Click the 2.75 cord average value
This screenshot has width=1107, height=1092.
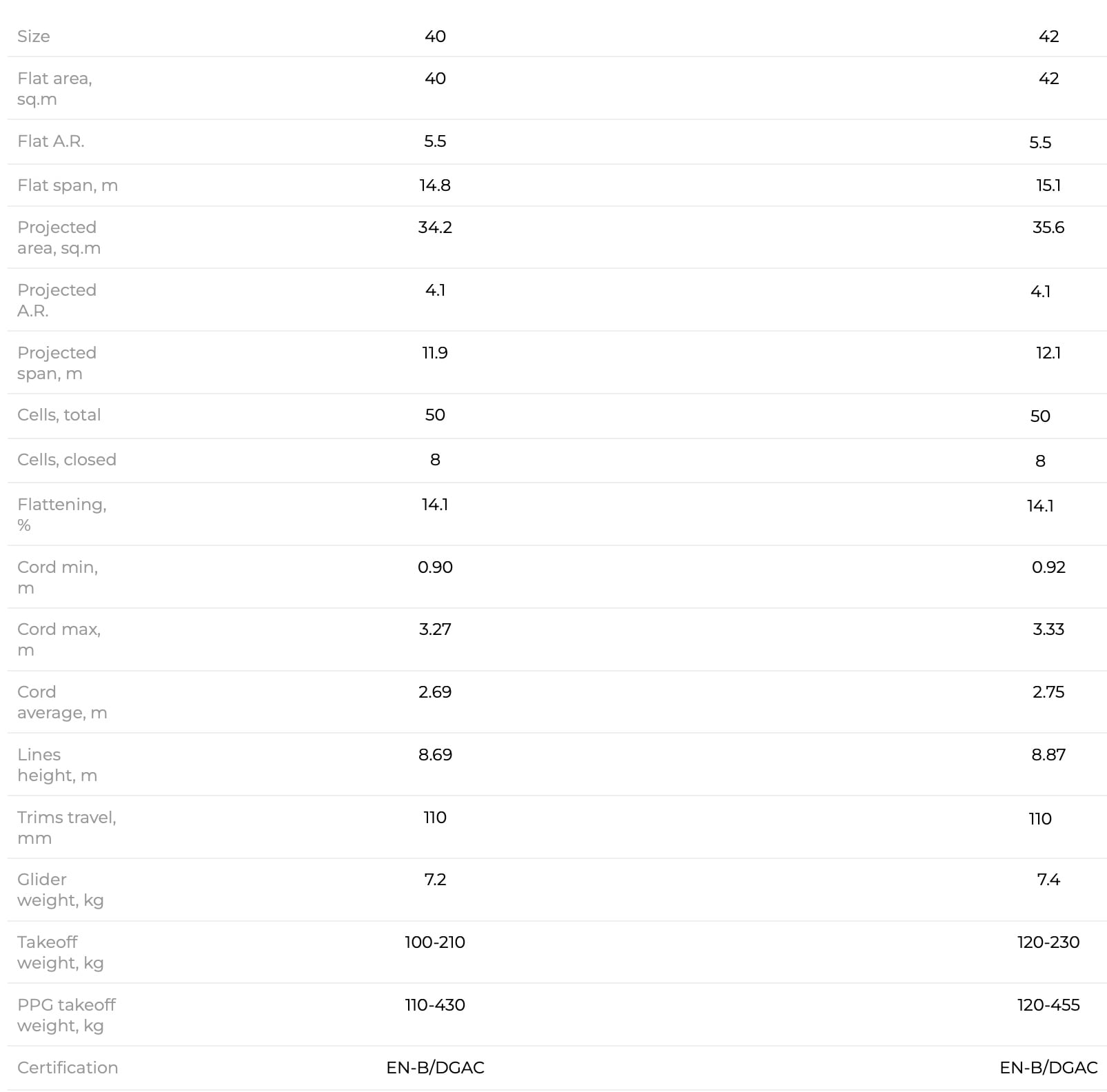[1048, 692]
